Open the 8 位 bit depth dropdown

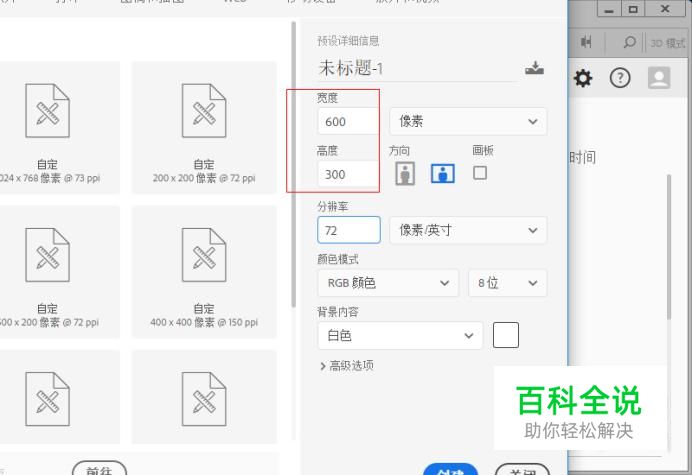508,283
